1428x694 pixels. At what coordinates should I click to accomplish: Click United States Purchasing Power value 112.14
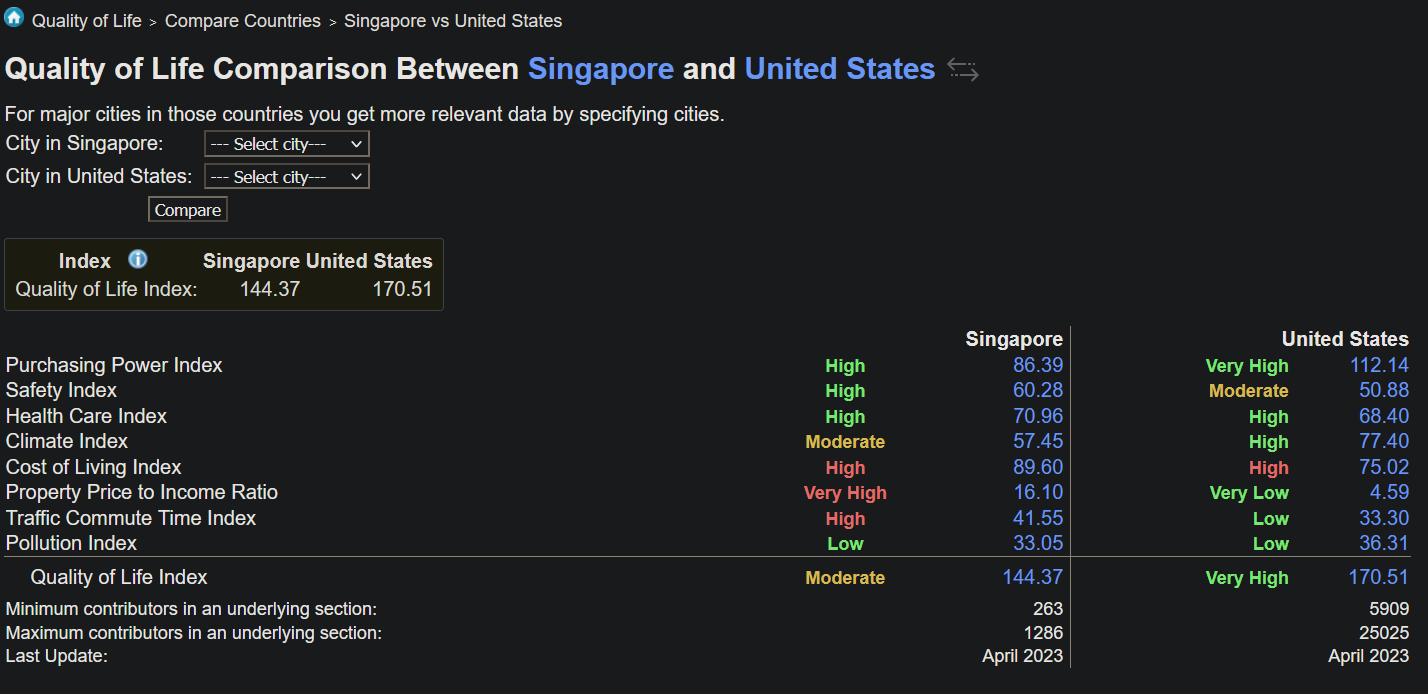coord(1379,365)
